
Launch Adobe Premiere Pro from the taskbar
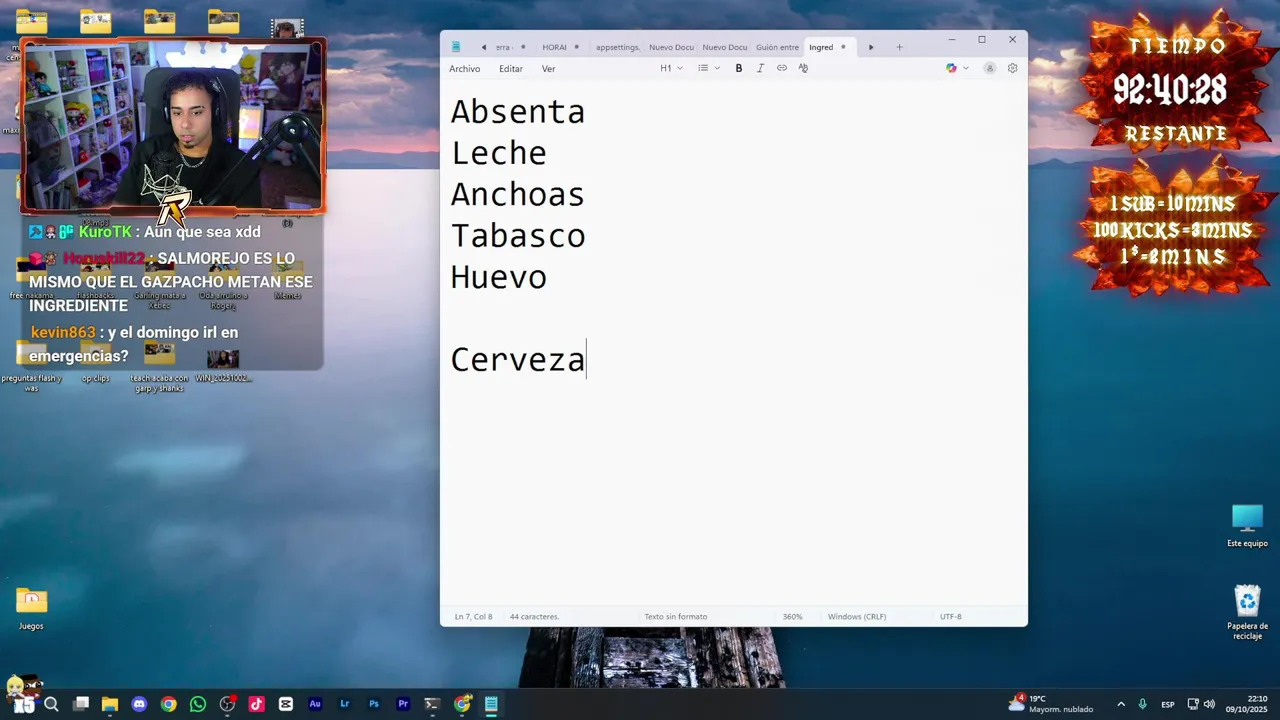[403, 704]
